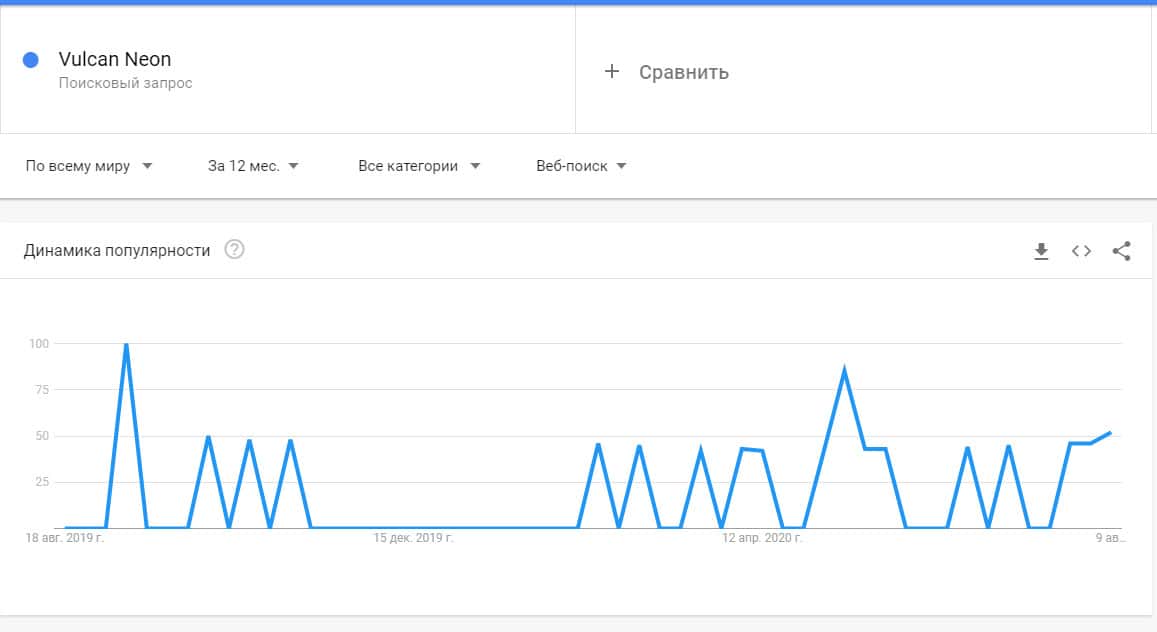Viewport: 1157px width, 632px height.
Task: Click the 15 дек. 2019 г. axis label
Action: coord(413,538)
